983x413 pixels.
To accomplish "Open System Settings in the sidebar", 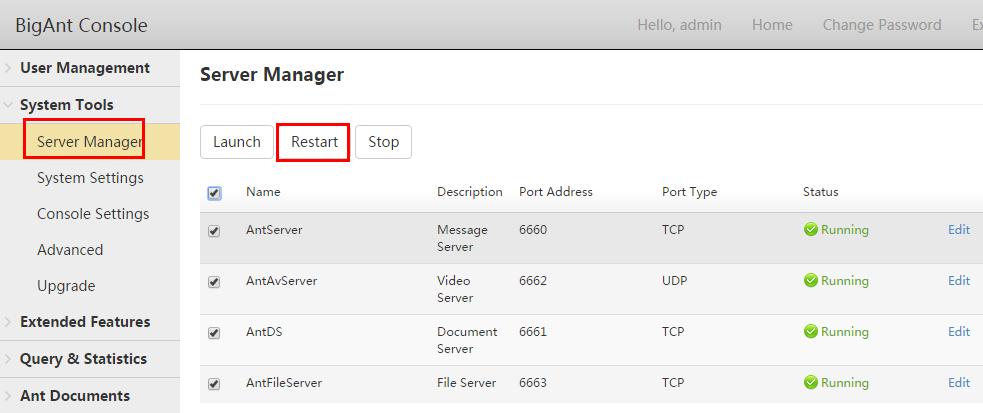I will tap(90, 178).
